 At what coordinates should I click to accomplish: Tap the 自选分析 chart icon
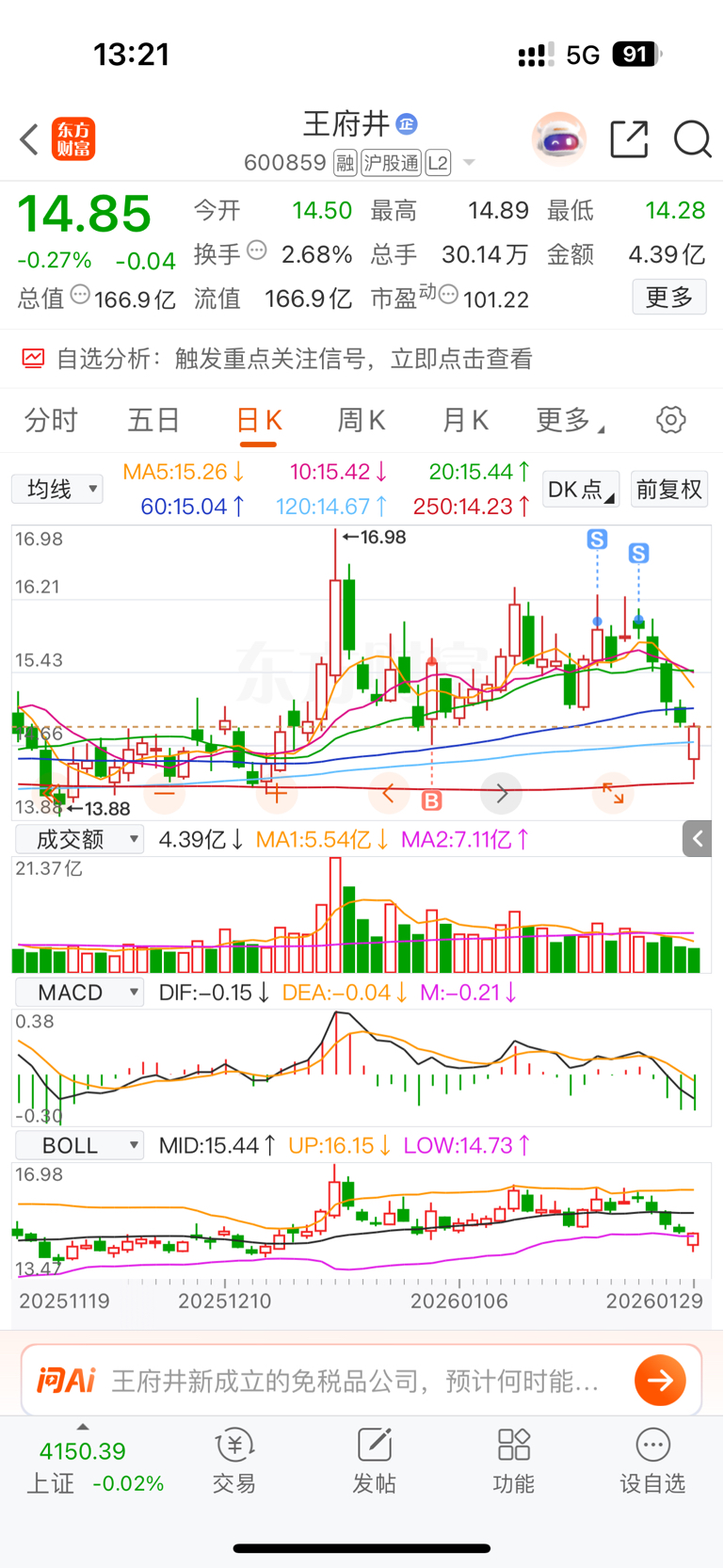(x=33, y=358)
